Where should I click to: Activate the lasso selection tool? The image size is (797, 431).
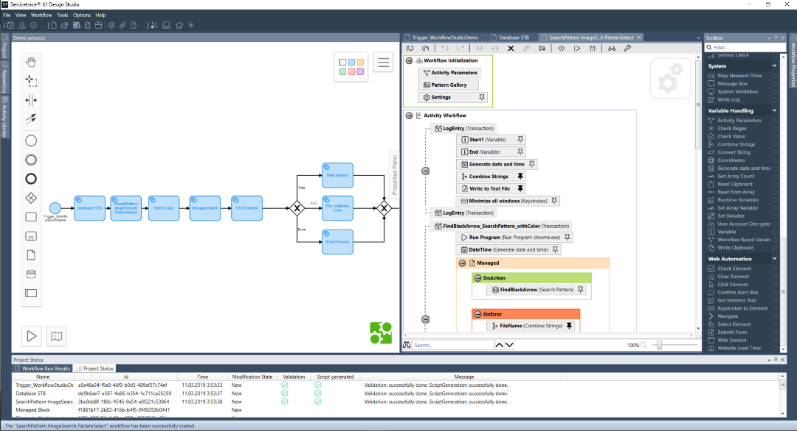tap(30, 79)
